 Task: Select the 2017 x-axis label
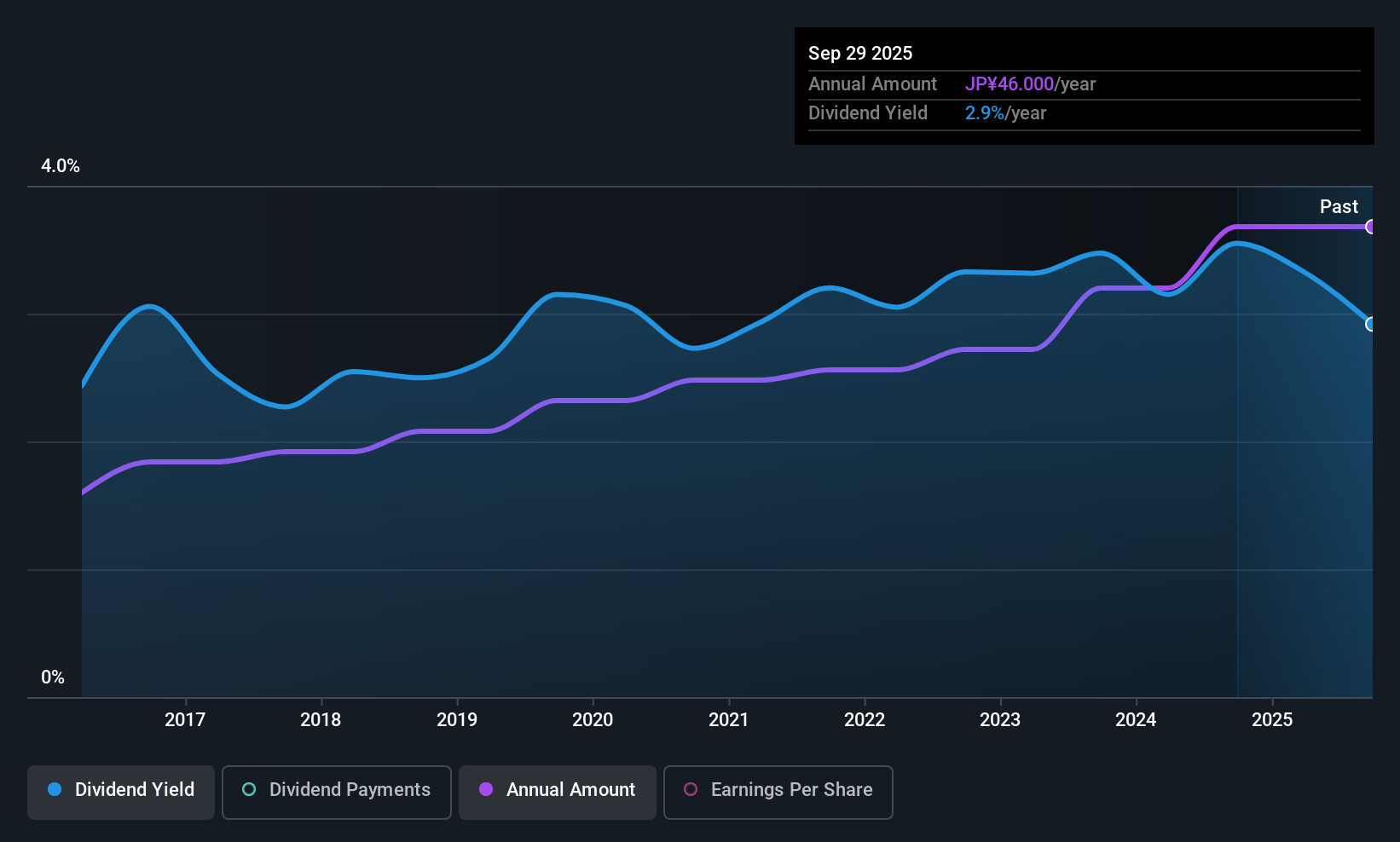185,720
